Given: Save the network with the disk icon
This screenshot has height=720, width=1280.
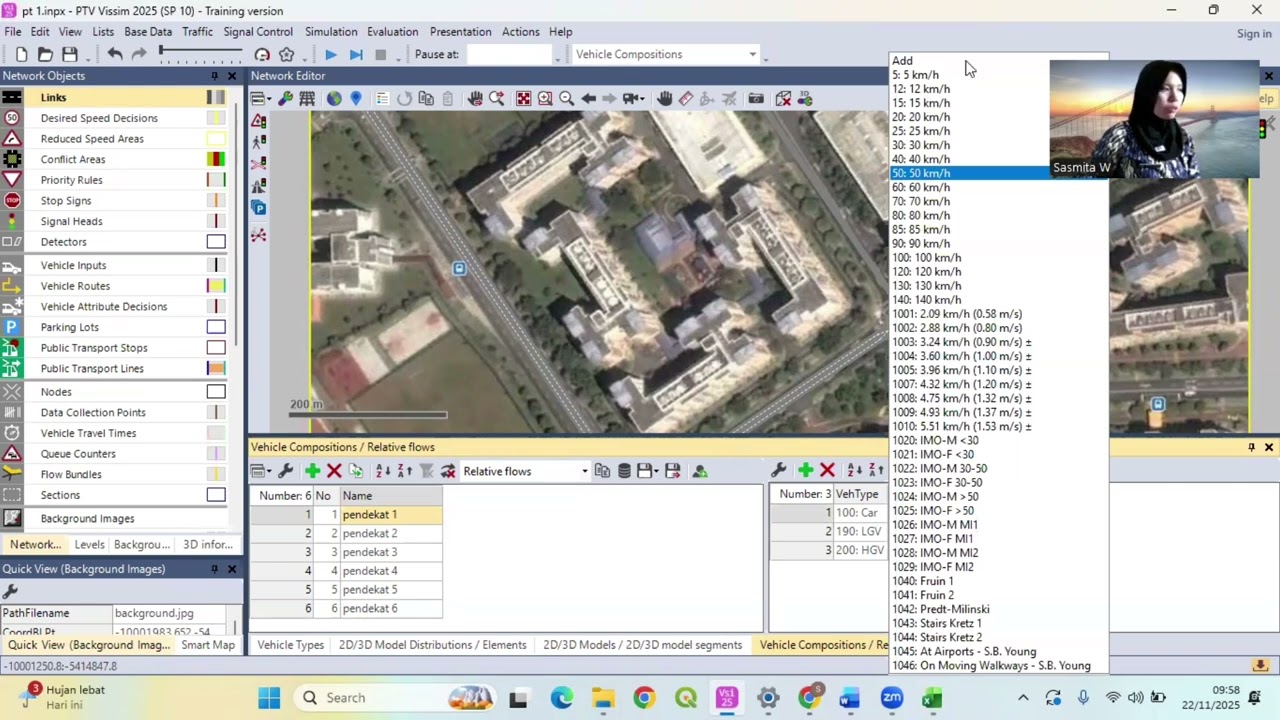Looking at the screenshot, I should point(70,54).
